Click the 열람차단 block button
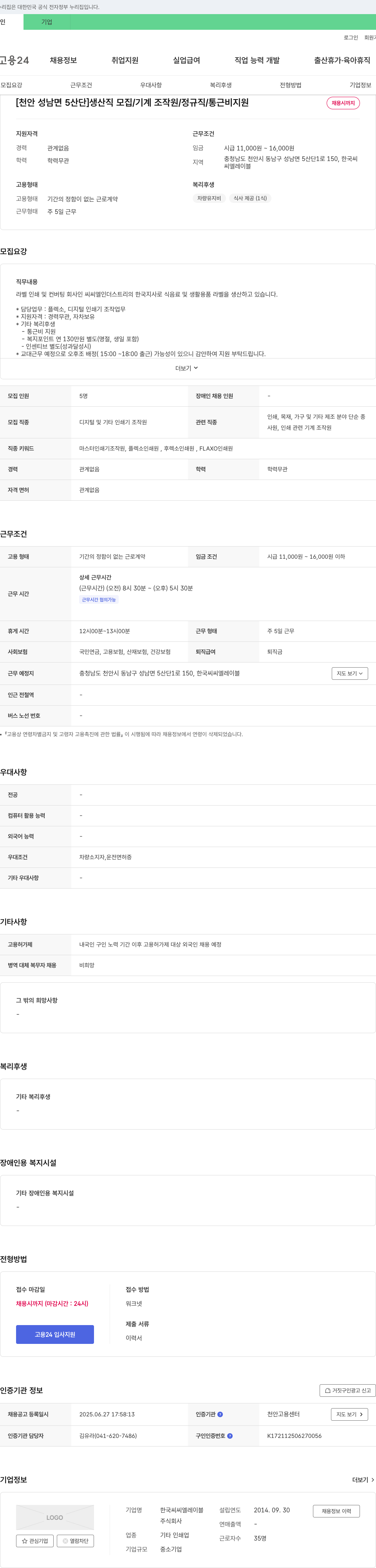376x1568 pixels. coord(76,1541)
